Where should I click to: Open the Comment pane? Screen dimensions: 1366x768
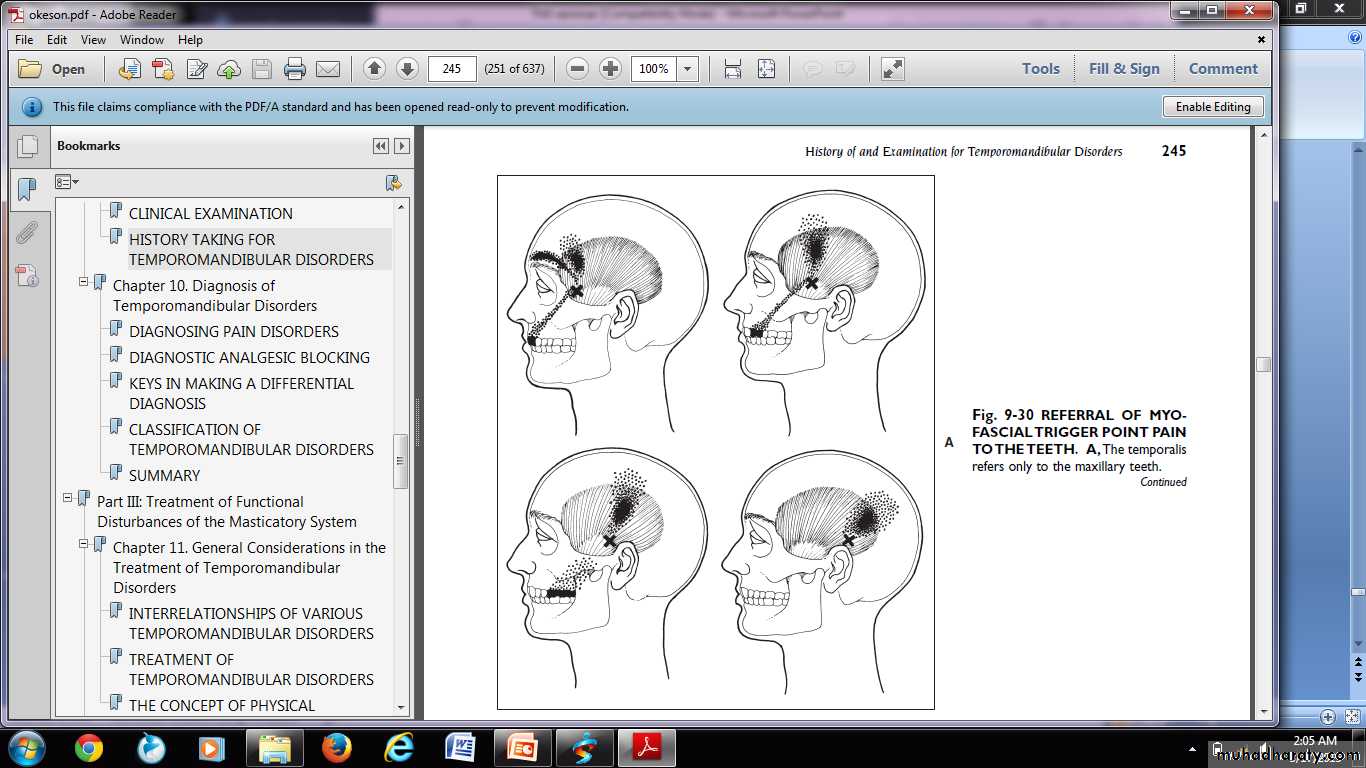pyautogui.click(x=1223, y=69)
